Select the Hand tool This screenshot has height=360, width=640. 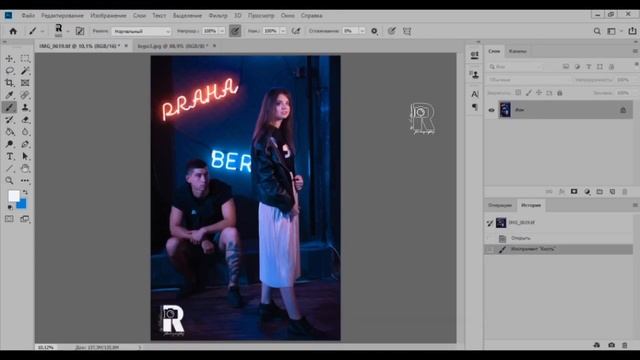click(x=25, y=168)
